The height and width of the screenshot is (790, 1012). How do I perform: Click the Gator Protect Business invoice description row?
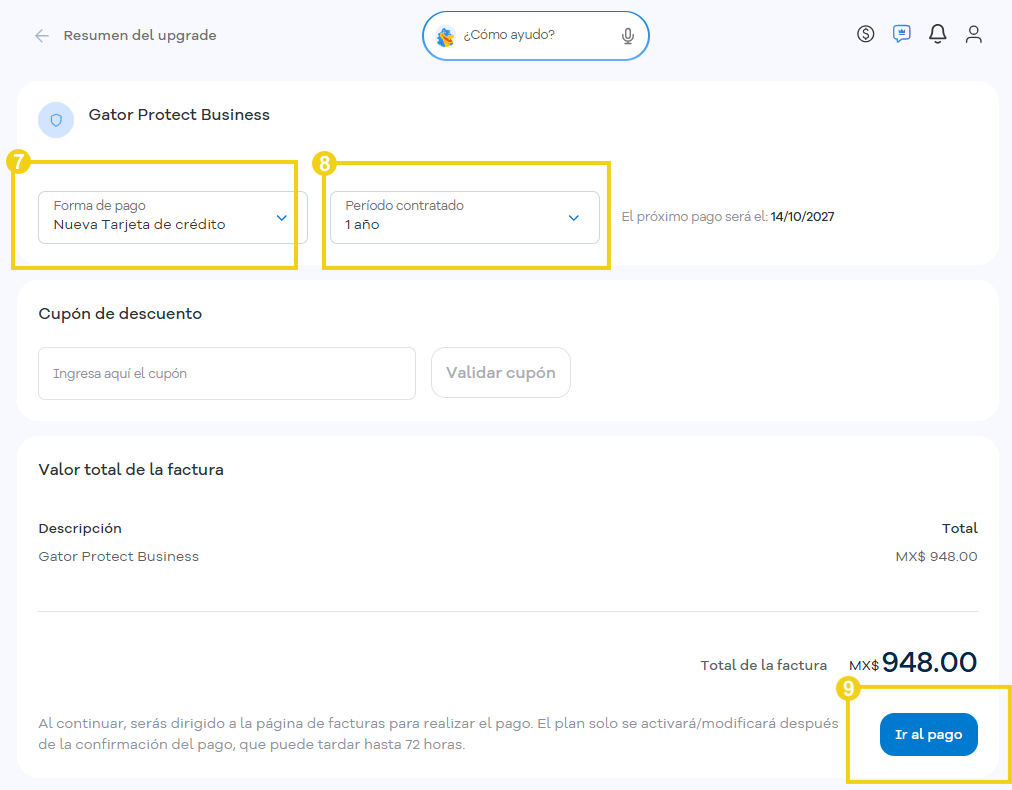point(508,556)
